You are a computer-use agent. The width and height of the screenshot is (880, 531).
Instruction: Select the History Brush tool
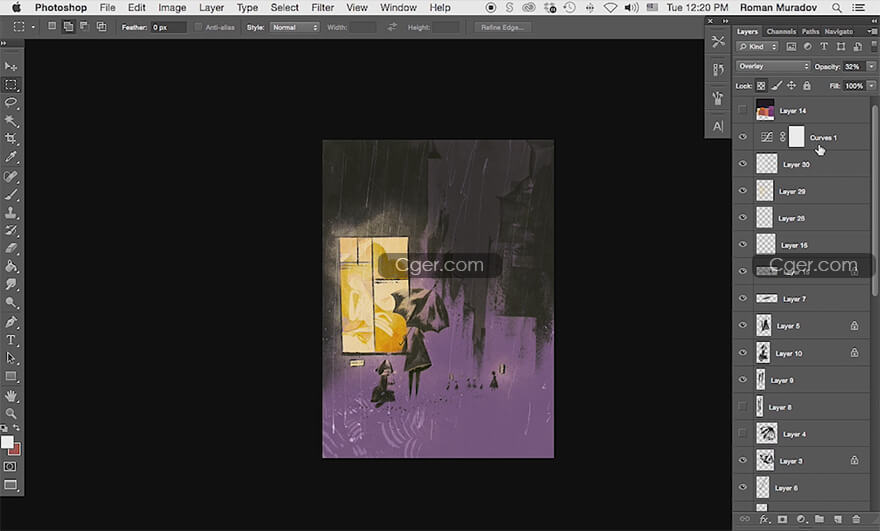[x=11, y=231]
